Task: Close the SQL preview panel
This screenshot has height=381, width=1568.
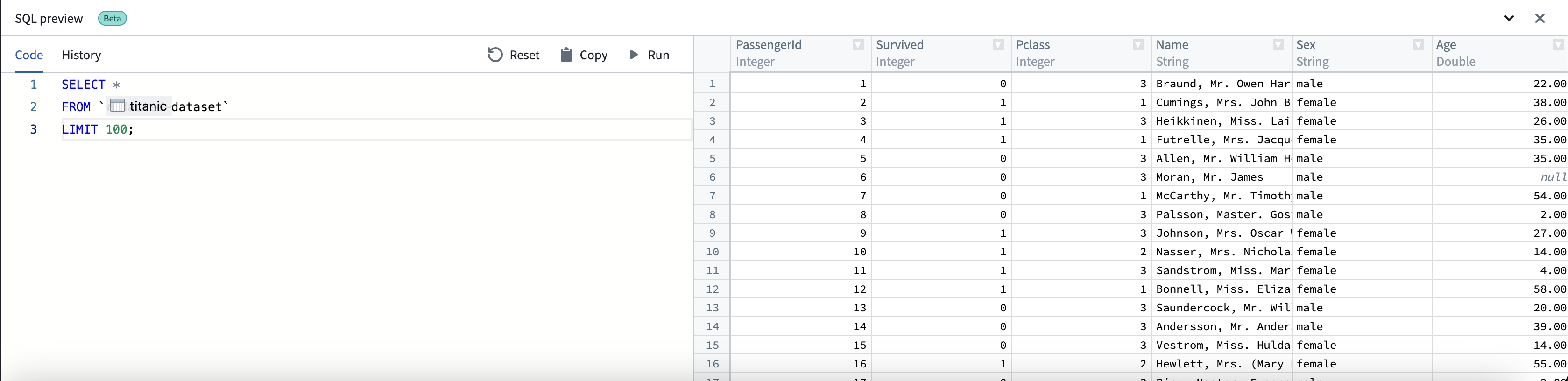Action: tap(1540, 18)
